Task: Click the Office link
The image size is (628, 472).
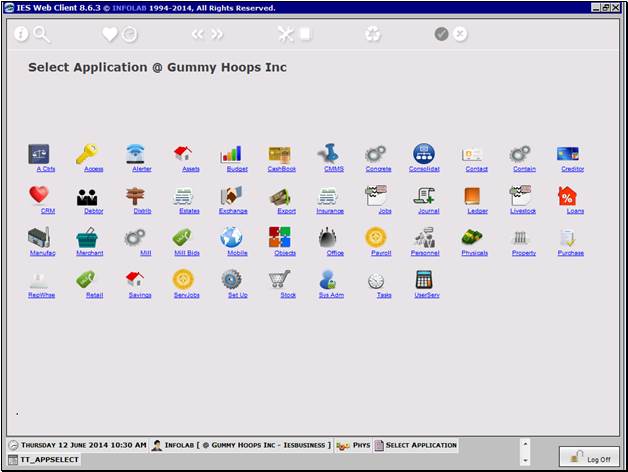Action: coord(335,253)
